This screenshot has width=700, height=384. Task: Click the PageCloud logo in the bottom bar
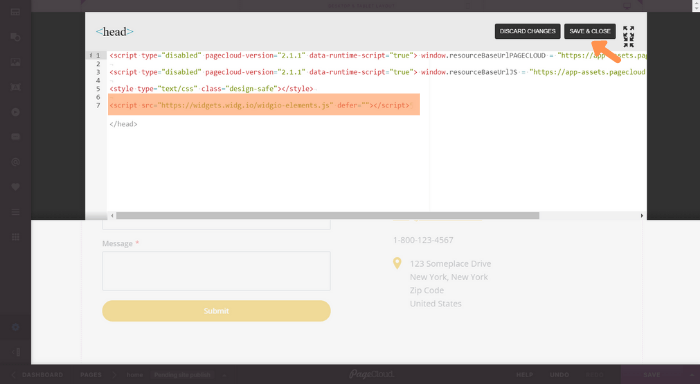click(371, 374)
